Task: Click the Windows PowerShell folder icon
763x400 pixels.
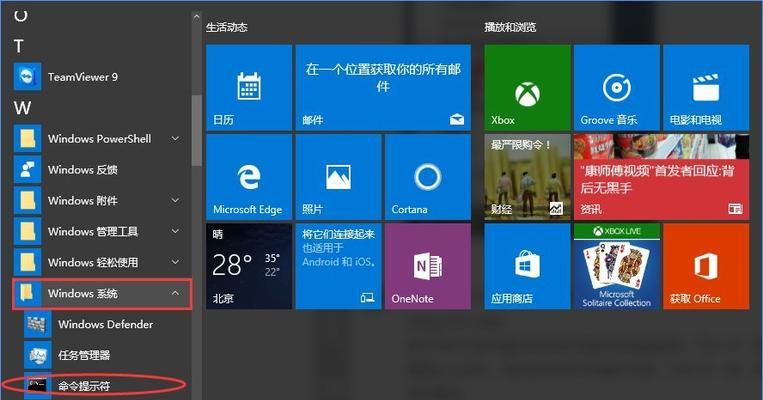Action: [x=27, y=139]
